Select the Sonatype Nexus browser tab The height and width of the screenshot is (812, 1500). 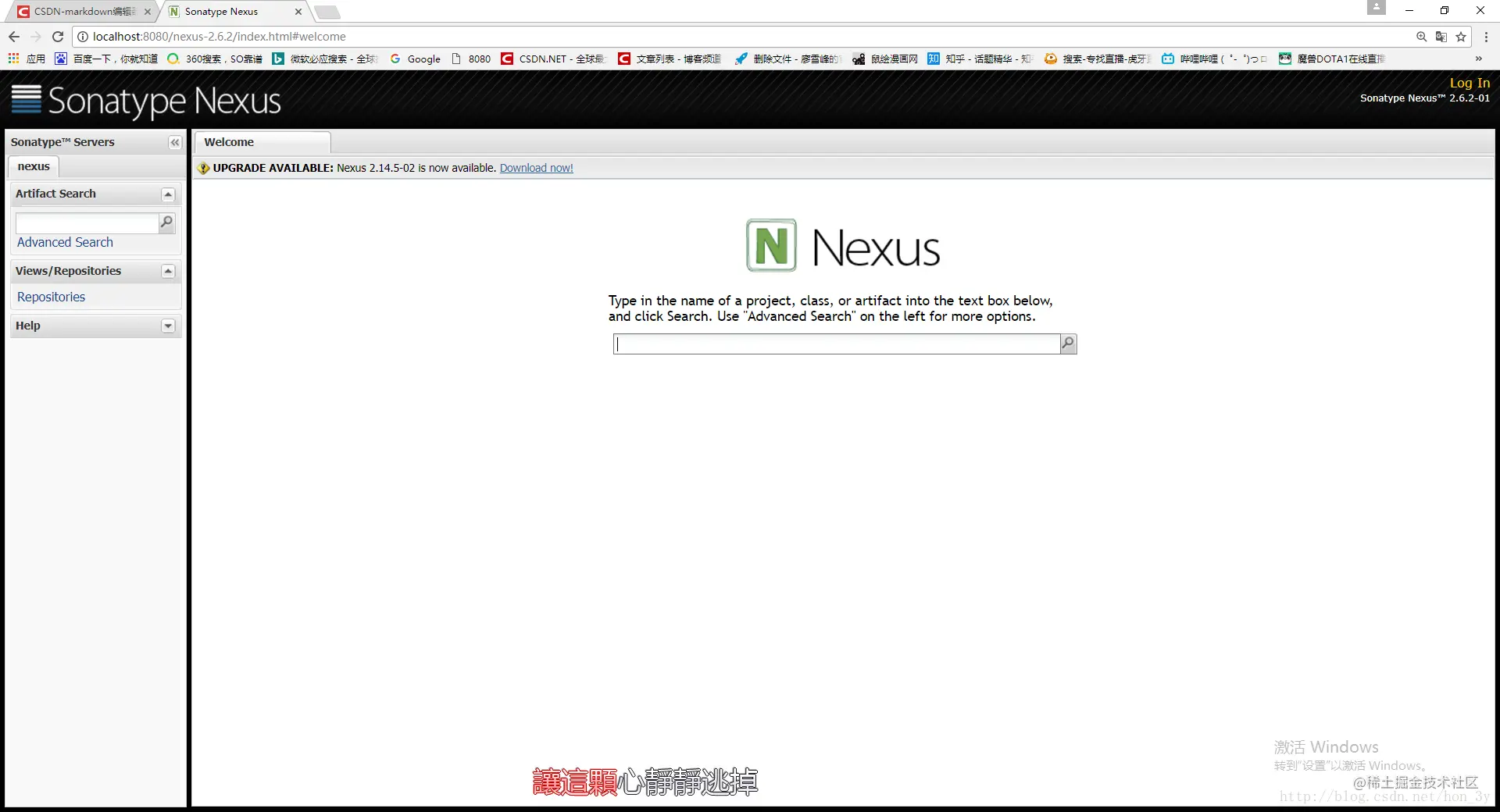coord(233,12)
